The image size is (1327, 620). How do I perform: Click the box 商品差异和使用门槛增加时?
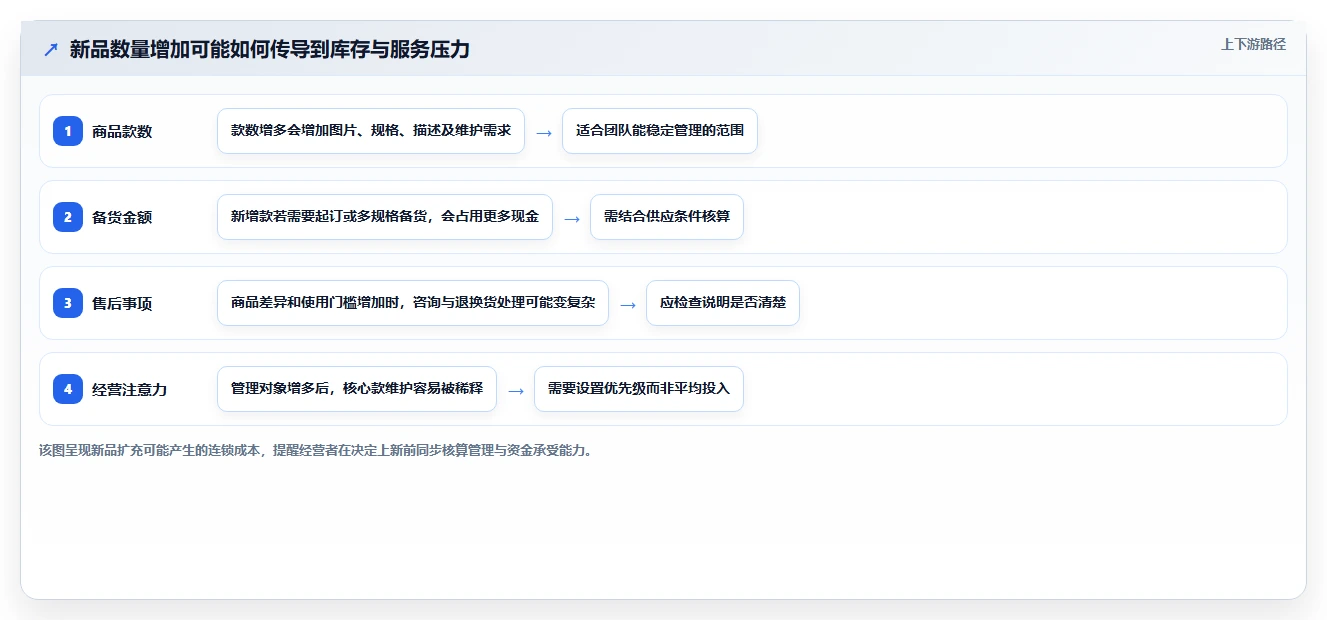pyautogui.click(x=413, y=303)
